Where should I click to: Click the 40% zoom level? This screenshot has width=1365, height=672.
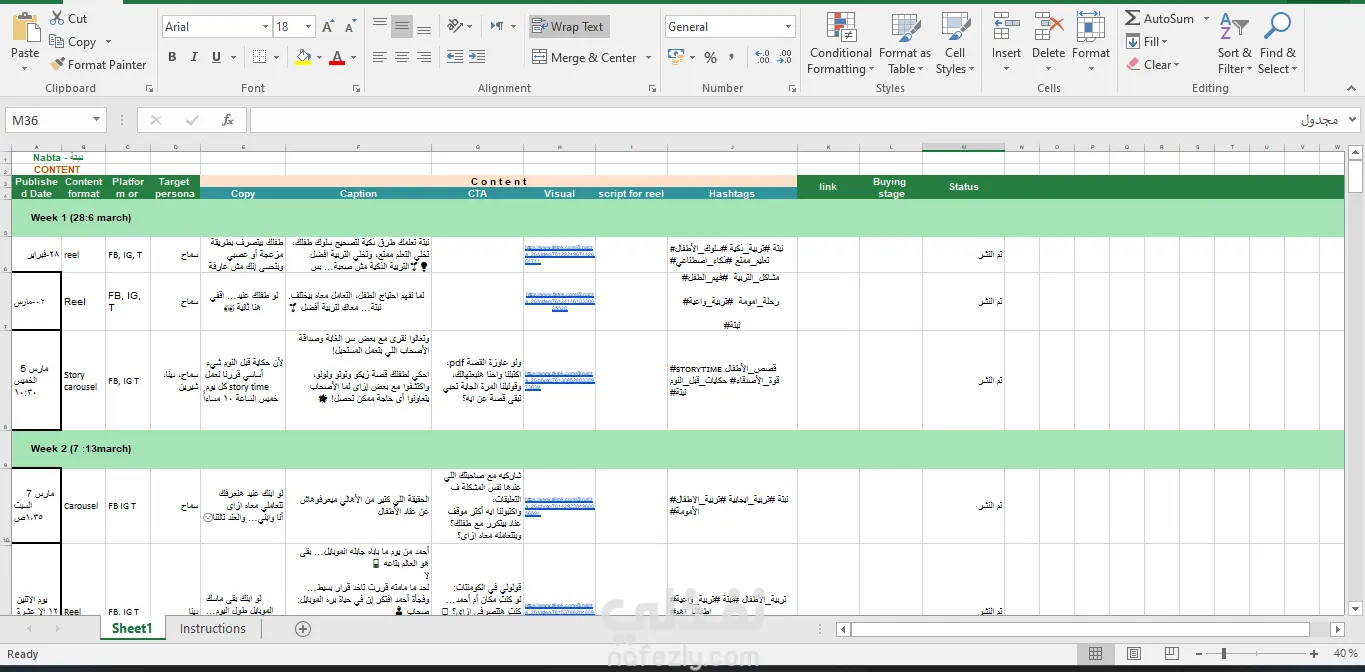click(1344, 654)
